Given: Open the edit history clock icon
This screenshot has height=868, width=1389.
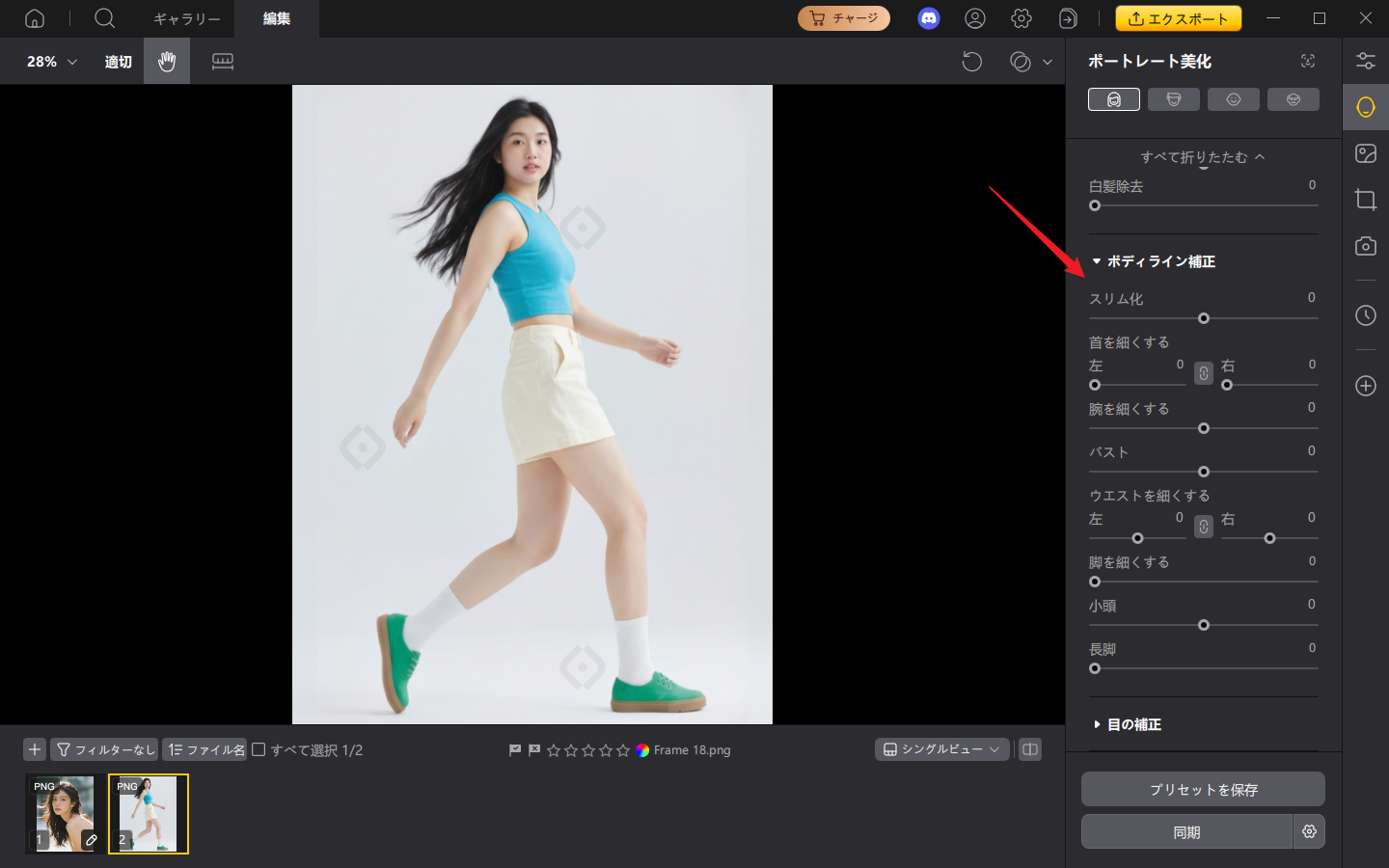Looking at the screenshot, I should point(1366,315).
